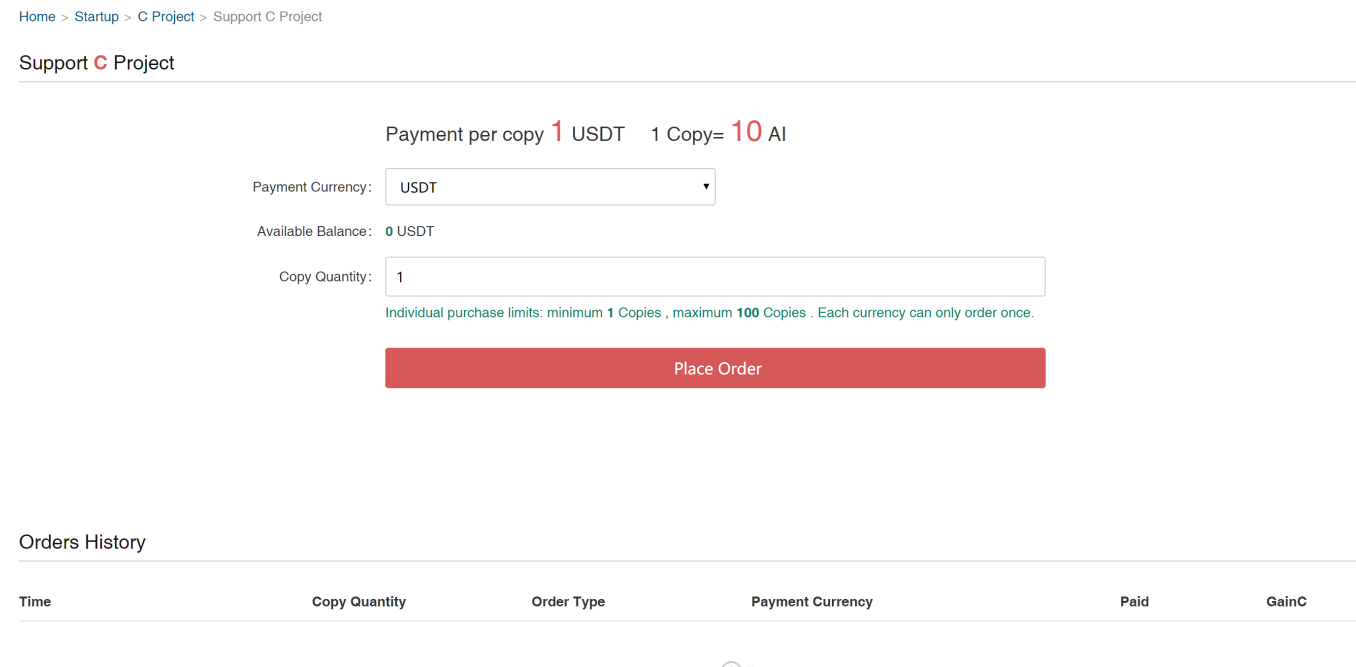Image resolution: width=1356 pixels, height=667 pixels.
Task: Focus the Copy Quantity input field
Action: [x=715, y=277]
